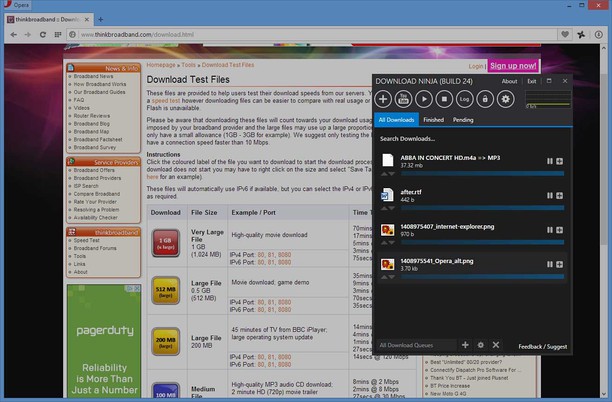Screen dimensions: 612x402
Task: Open Opera Speed Dial grid icon
Action: 58,34
